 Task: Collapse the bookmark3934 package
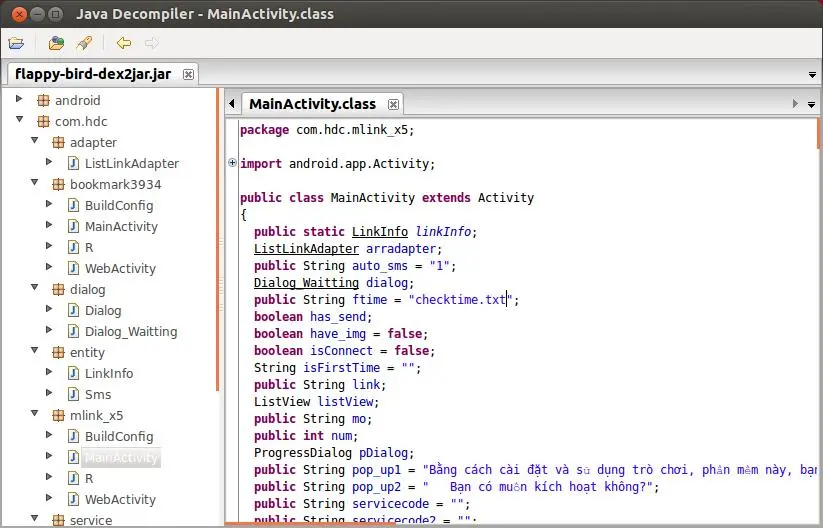pyautogui.click(x=35, y=183)
